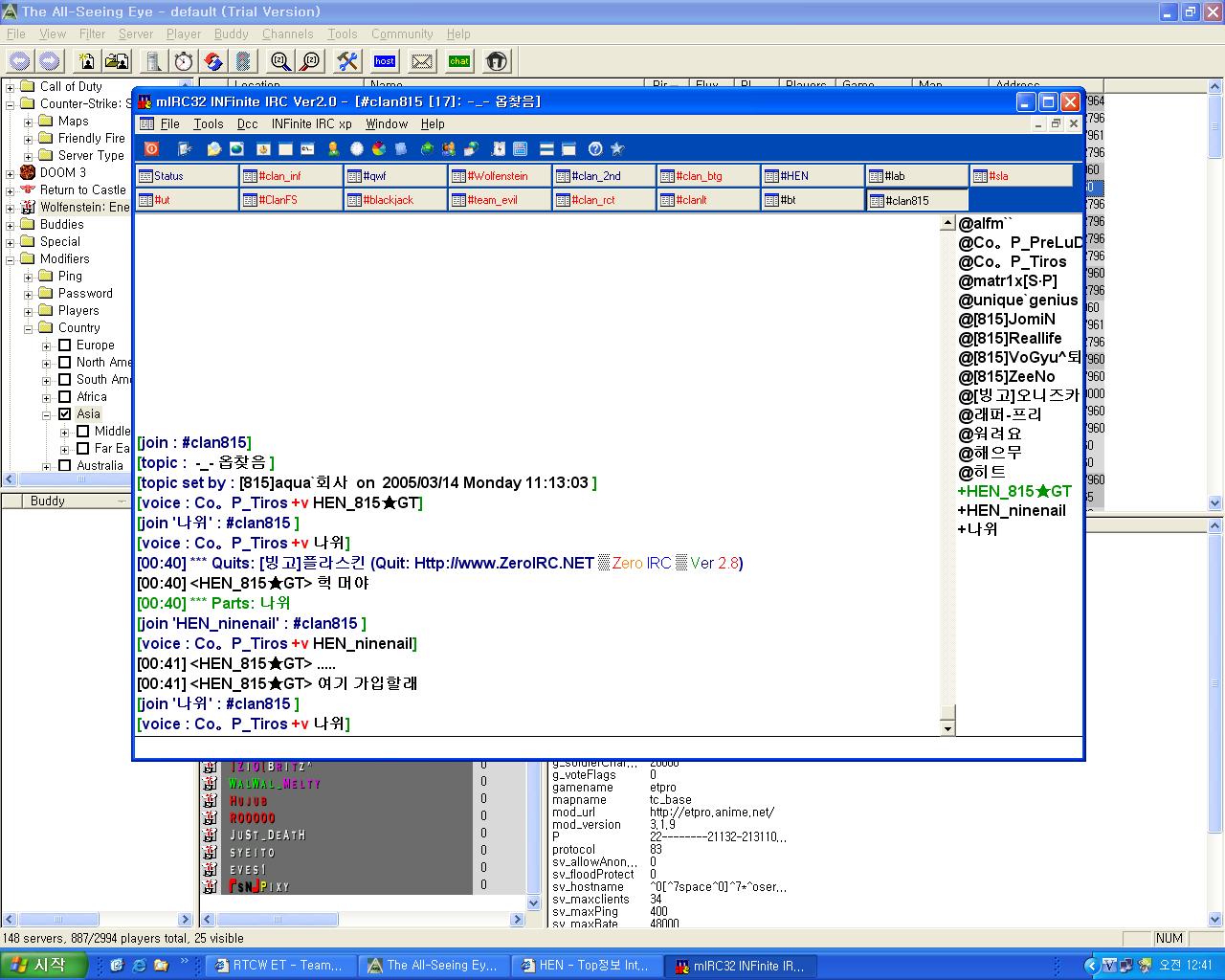Viewport: 1225px width, 980px height.
Task: Expand the Ping modifier folder
Action: (29, 277)
